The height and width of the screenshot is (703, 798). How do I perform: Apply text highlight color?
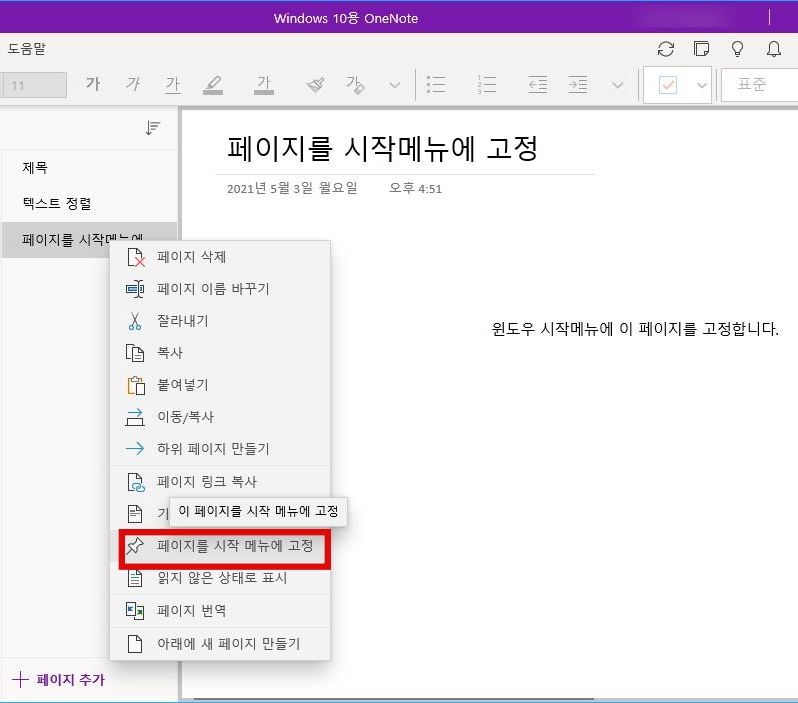(x=213, y=85)
